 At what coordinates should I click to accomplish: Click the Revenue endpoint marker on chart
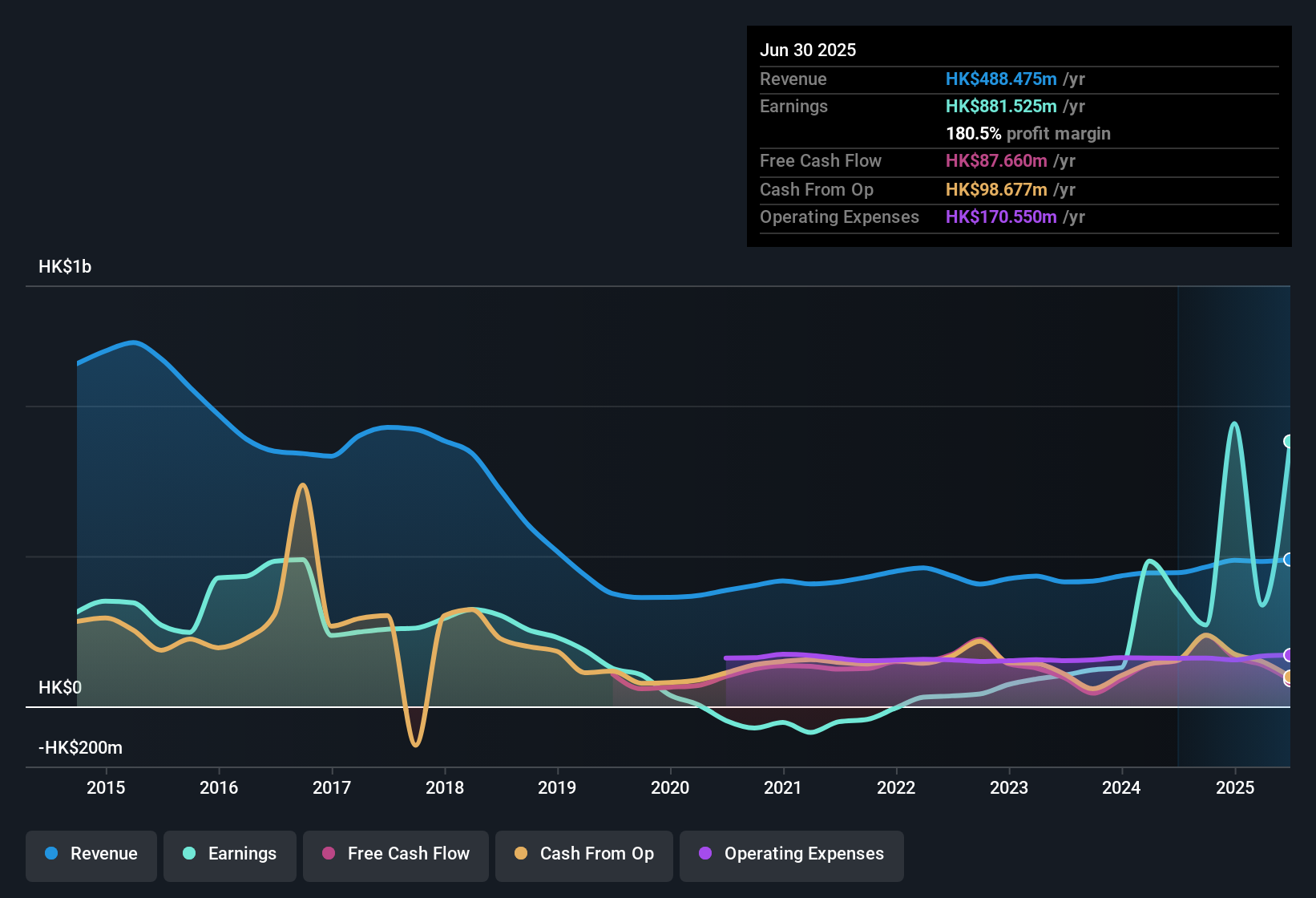[1289, 560]
